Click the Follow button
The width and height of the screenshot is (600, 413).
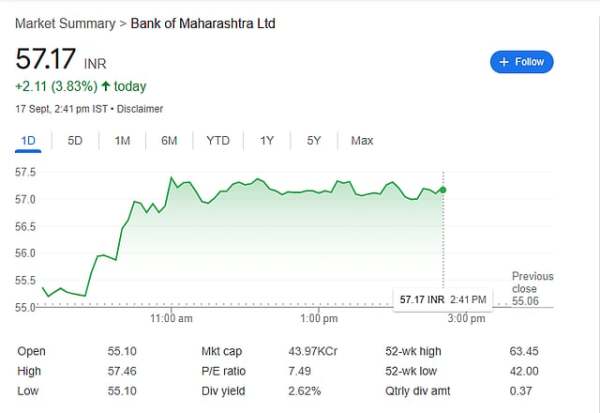click(x=521, y=62)
